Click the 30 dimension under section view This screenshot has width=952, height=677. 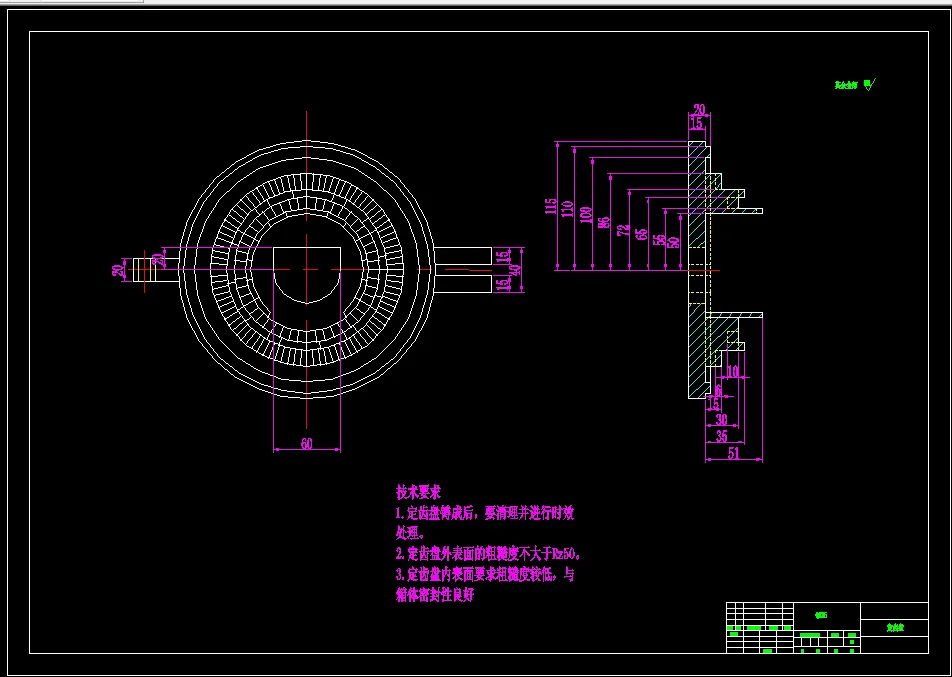tap(721, 420)
